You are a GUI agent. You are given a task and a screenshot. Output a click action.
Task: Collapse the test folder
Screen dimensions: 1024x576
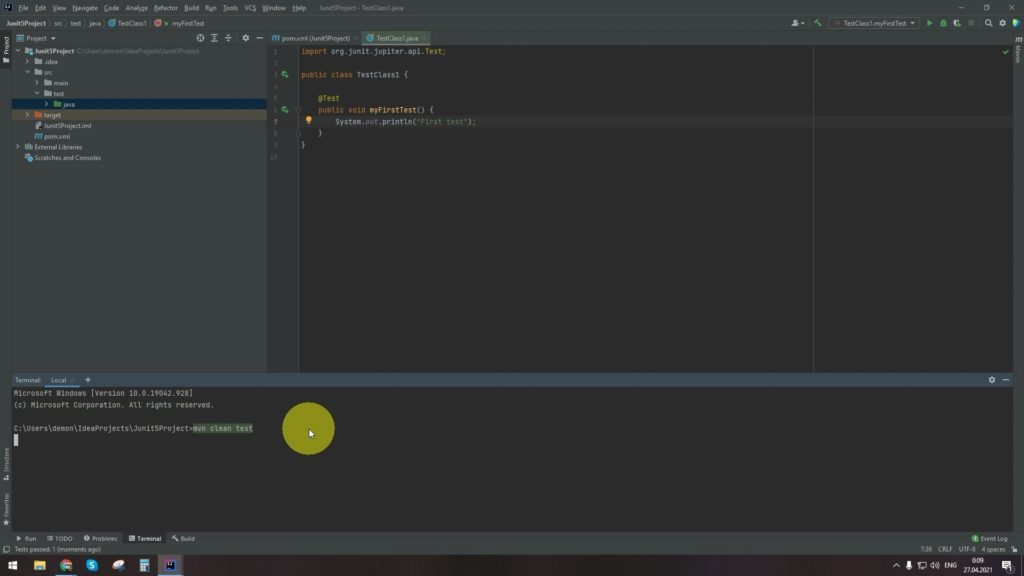coord(37,93)
